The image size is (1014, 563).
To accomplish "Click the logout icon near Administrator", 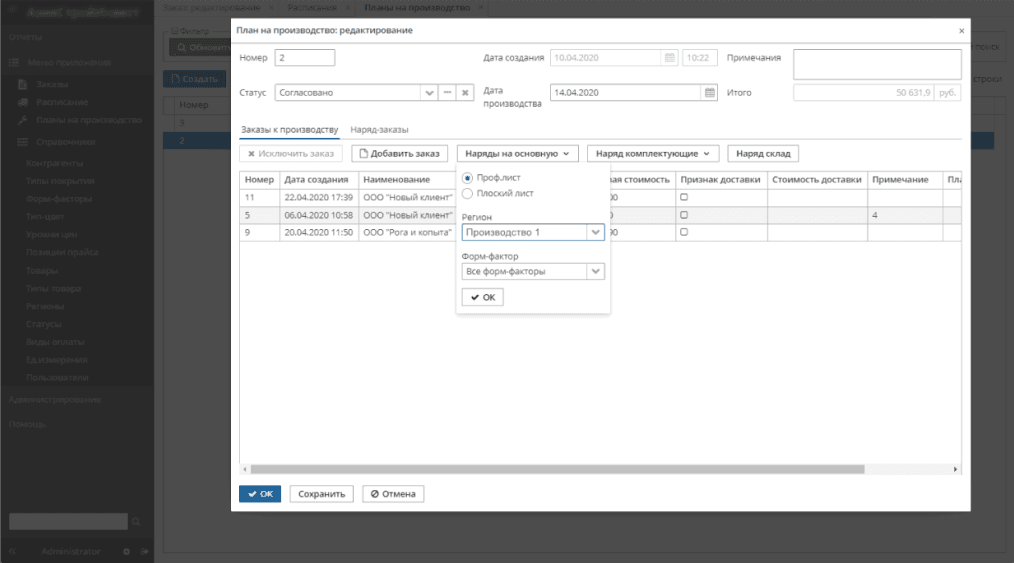I will pyautogui.click(x=145, y=551).
